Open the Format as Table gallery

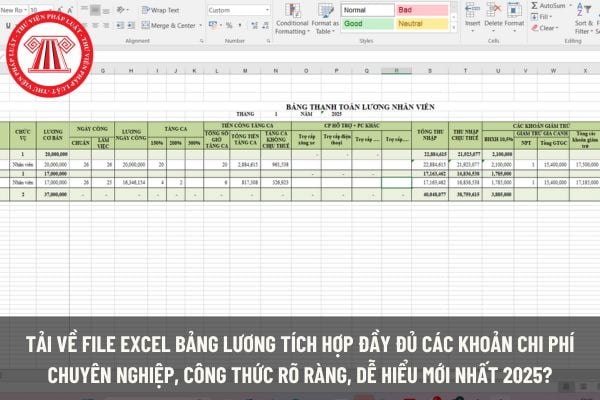pyautogui.click(x=325, y=19)
